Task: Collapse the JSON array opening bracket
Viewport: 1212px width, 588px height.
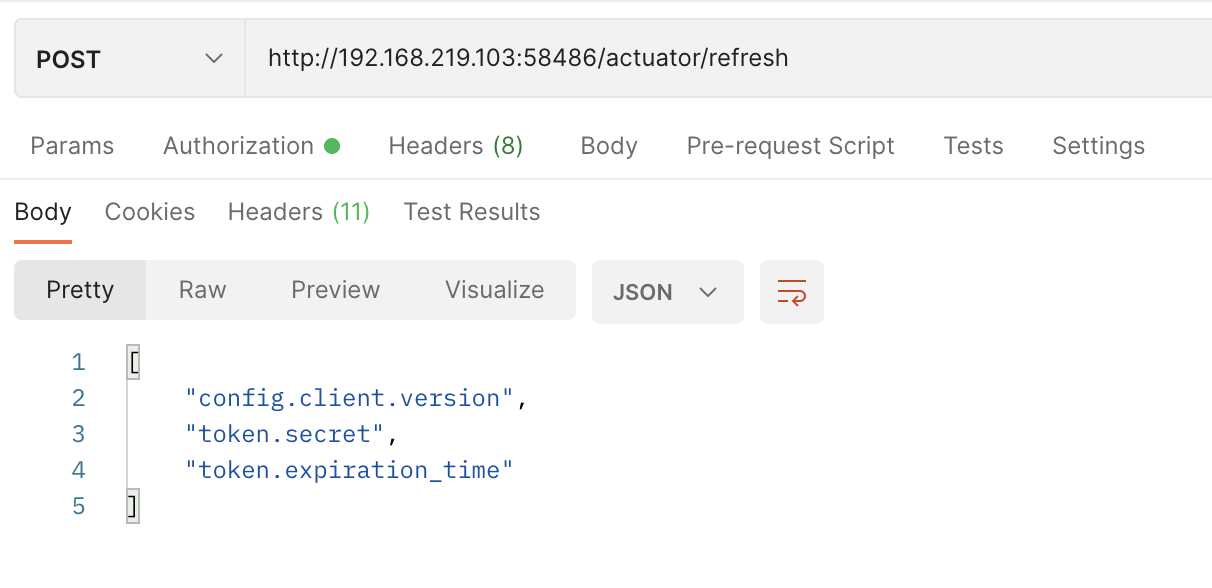Action: pos(133,362)
